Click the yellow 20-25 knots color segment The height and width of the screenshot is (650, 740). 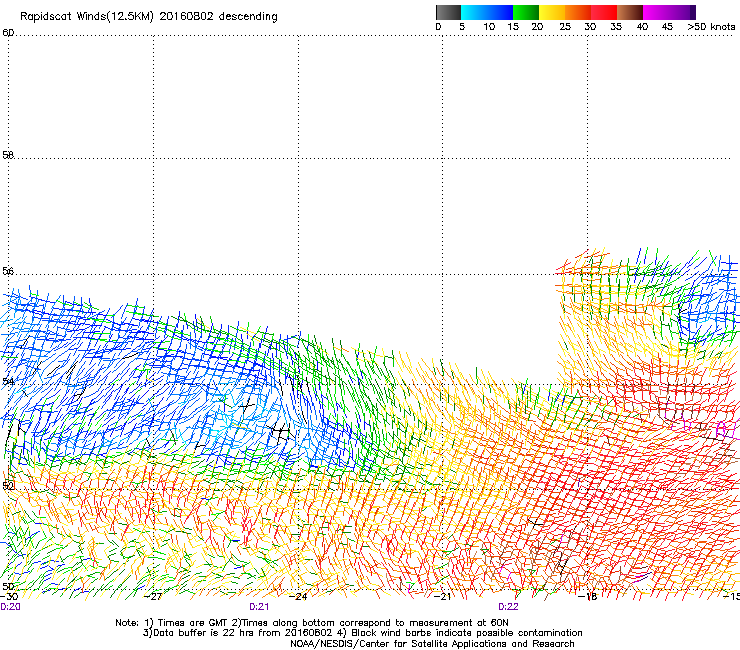coord(552,12)
